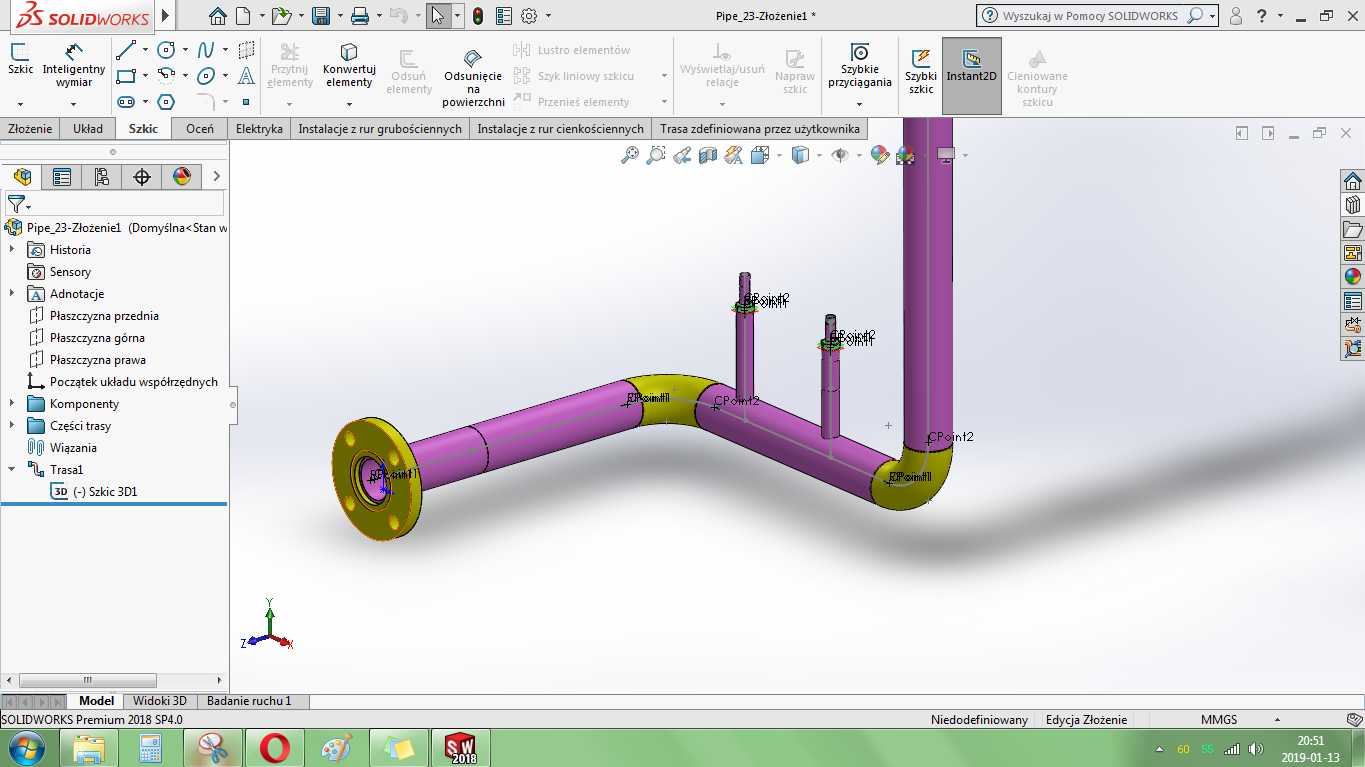The width and height of the screenshot is (1365, 767).
Task: Select the Point sketch tool
Action: pos(246,101)
